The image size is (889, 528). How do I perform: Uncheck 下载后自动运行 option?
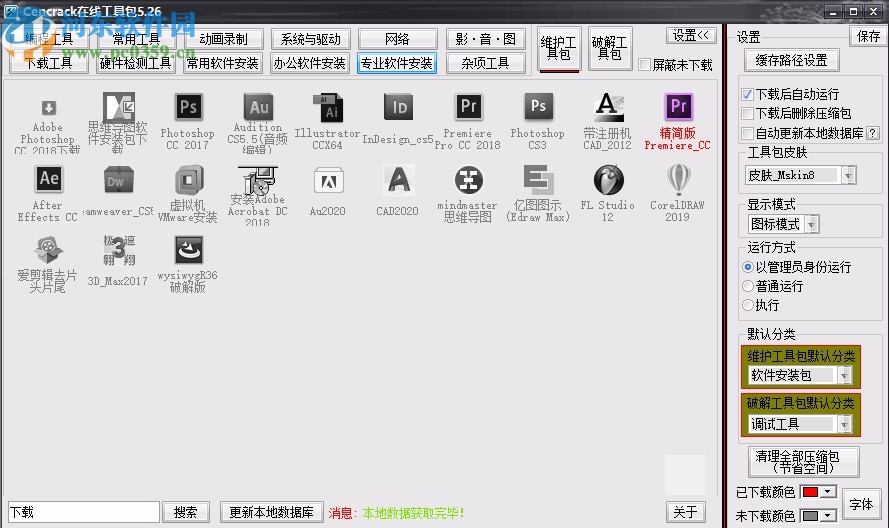pos(748,94)
